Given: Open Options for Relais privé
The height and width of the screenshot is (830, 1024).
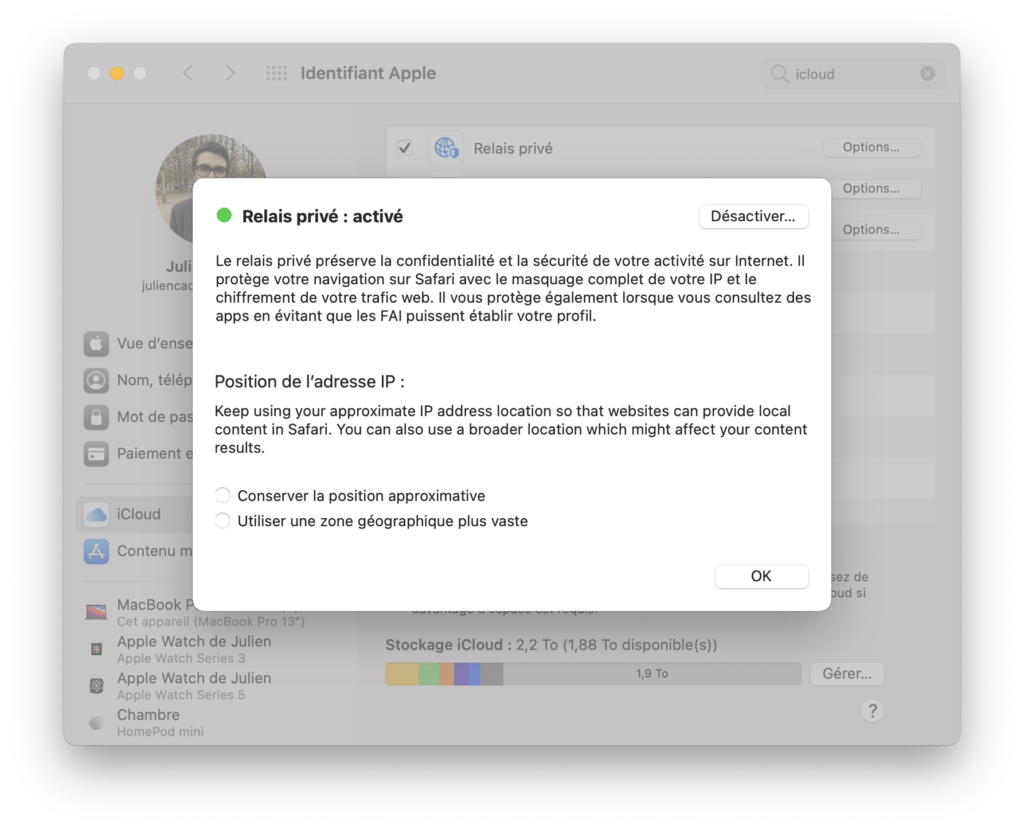Looking at the screenshot, I should pos(871,147).
